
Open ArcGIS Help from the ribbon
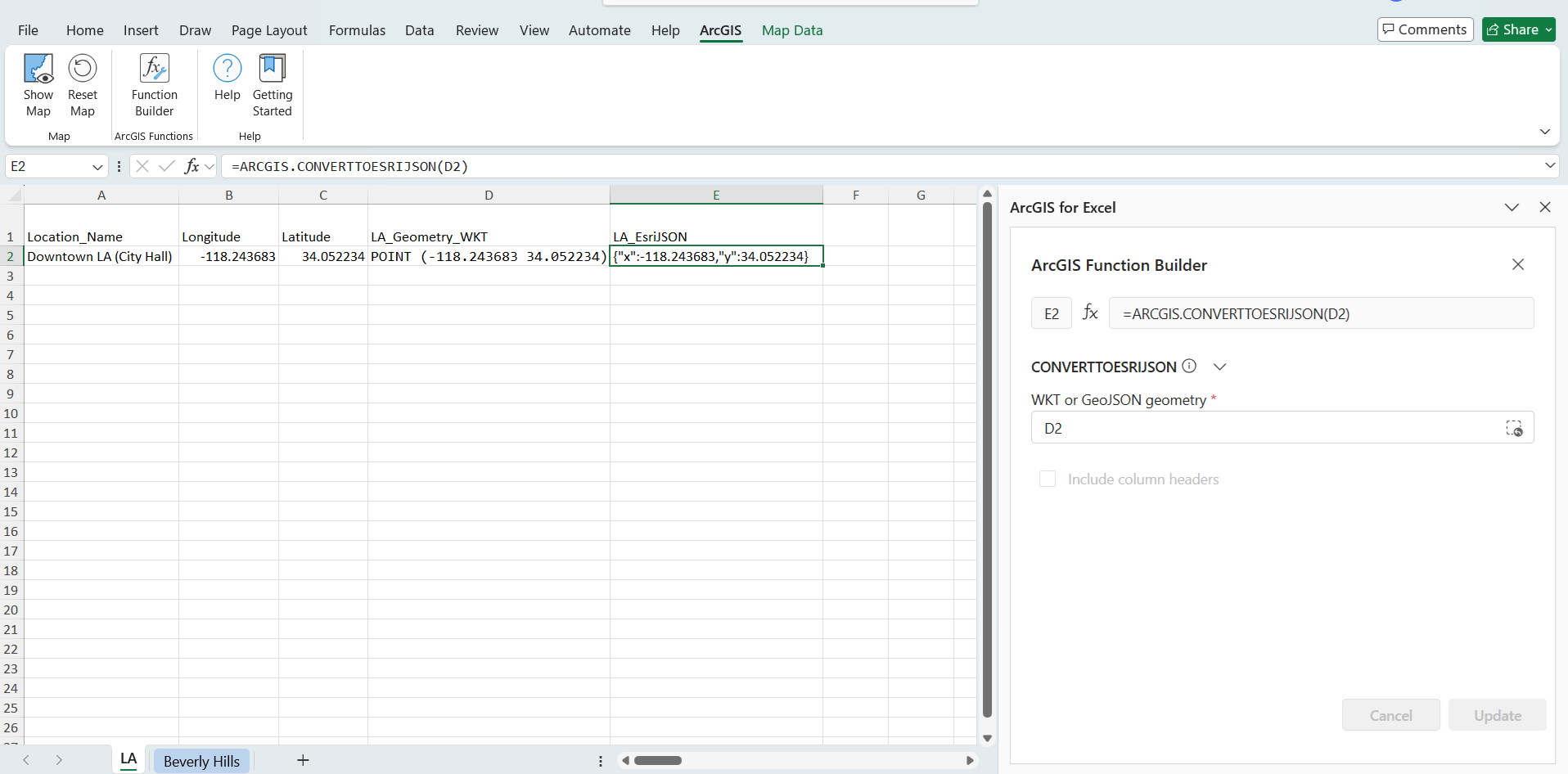228,78
